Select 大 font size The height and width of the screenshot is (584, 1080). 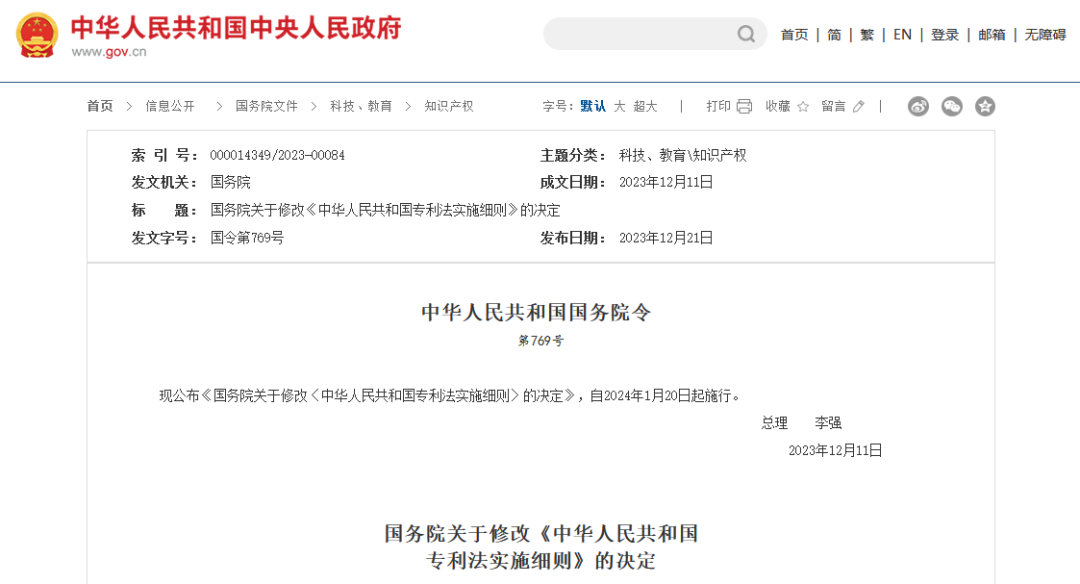(x=618, y=106)
